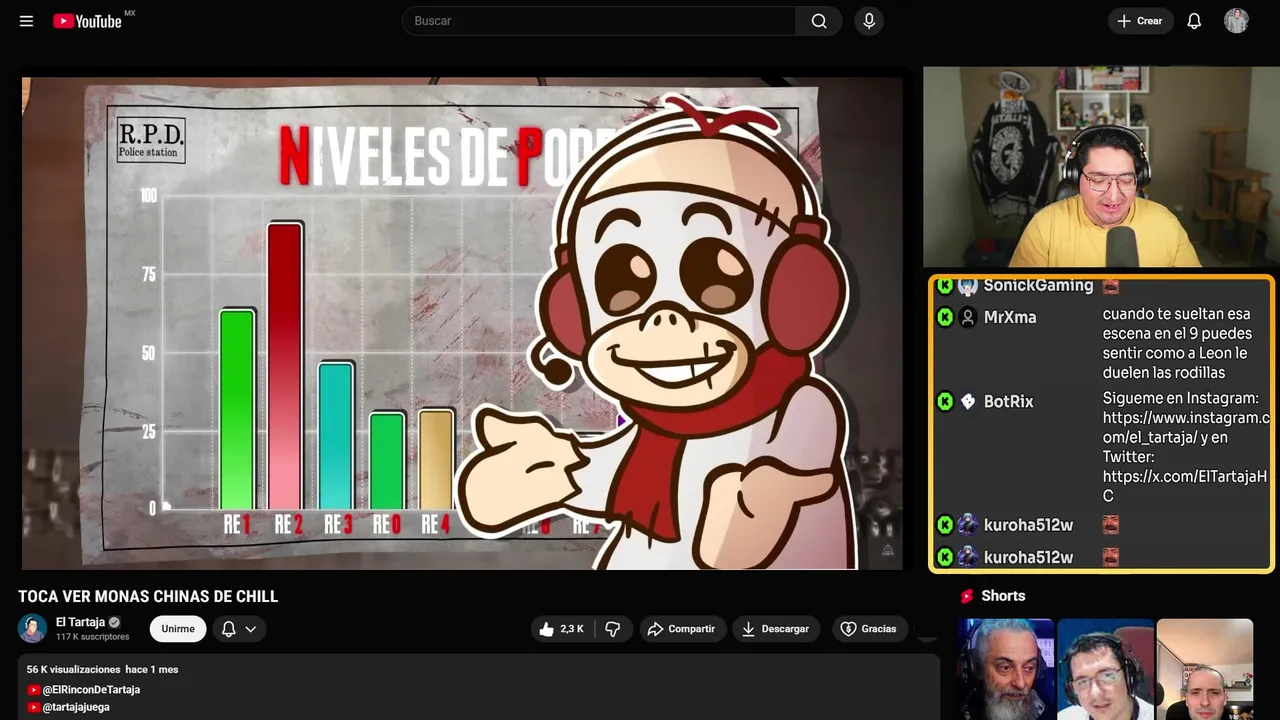Click the video title text
The width and height of the screenshot is (1280, 720).
coord(148,597)
